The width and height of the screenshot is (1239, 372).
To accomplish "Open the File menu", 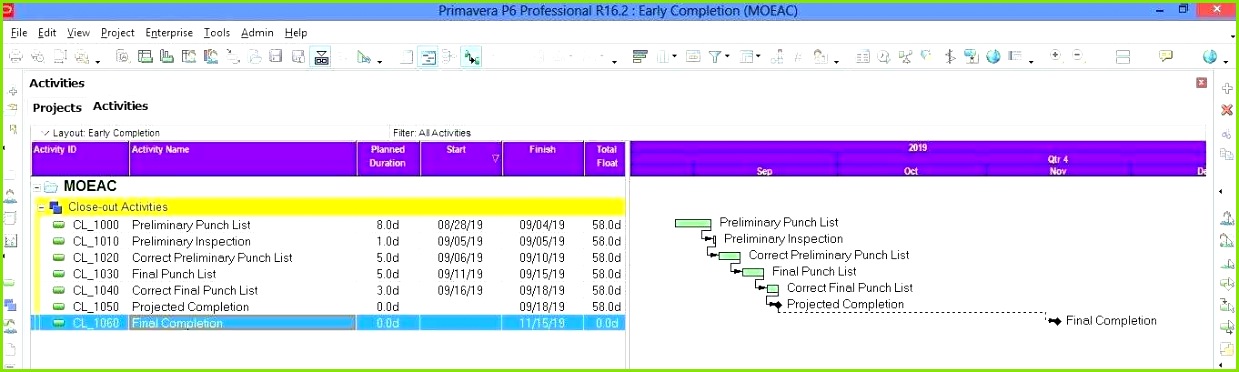I will (x=19, y=32).
